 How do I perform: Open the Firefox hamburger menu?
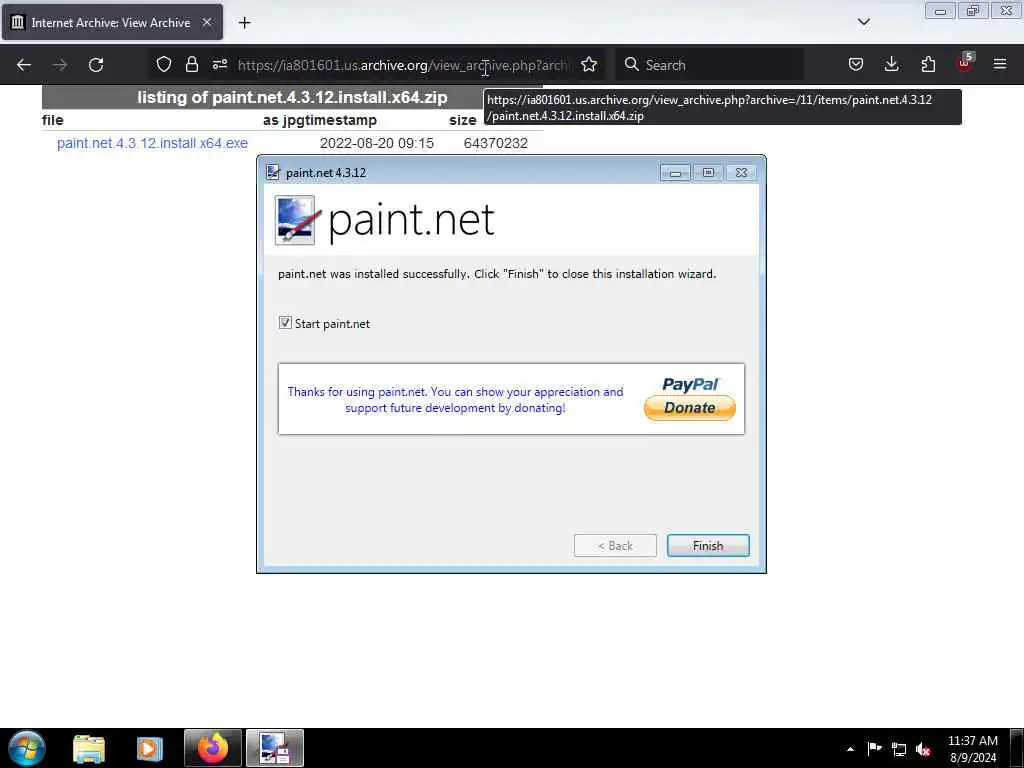(1000, 64)
